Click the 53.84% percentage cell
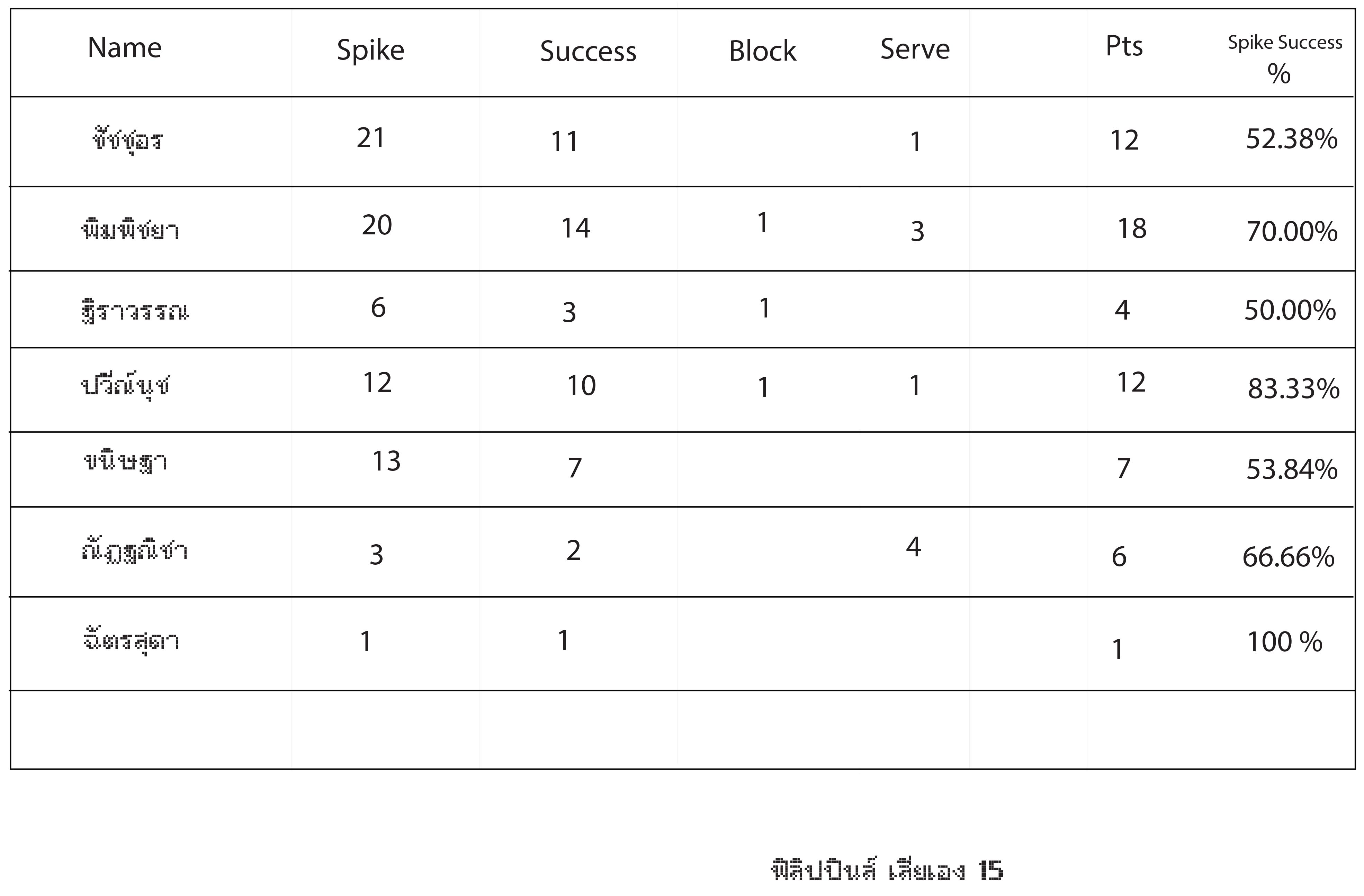 click(1291, 469)
